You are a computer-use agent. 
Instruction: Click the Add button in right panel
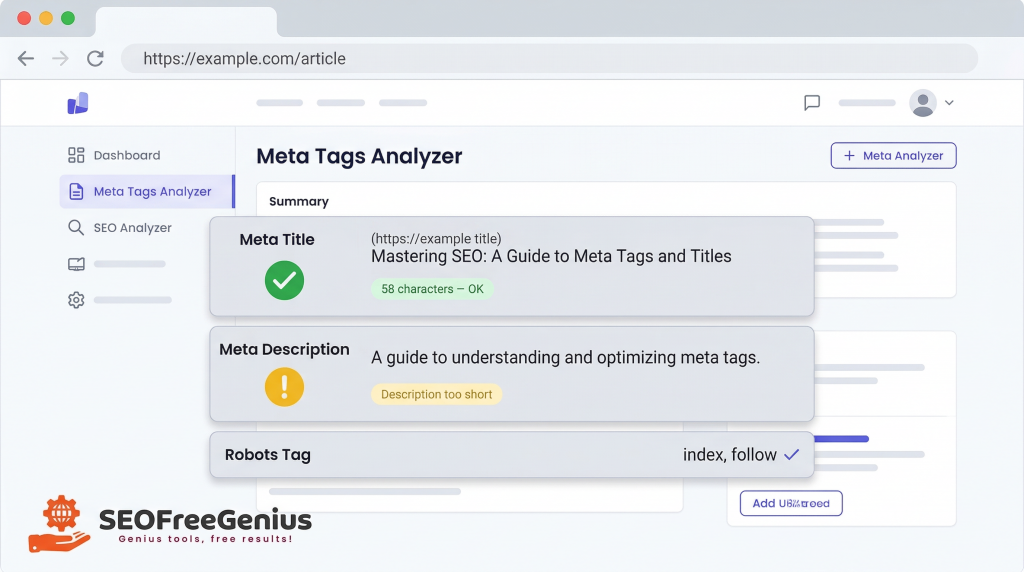click(791, 503)
